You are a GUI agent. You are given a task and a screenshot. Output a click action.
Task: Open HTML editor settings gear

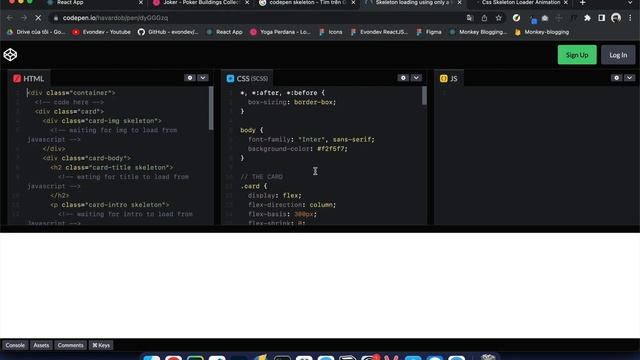(x=190, y=78)
